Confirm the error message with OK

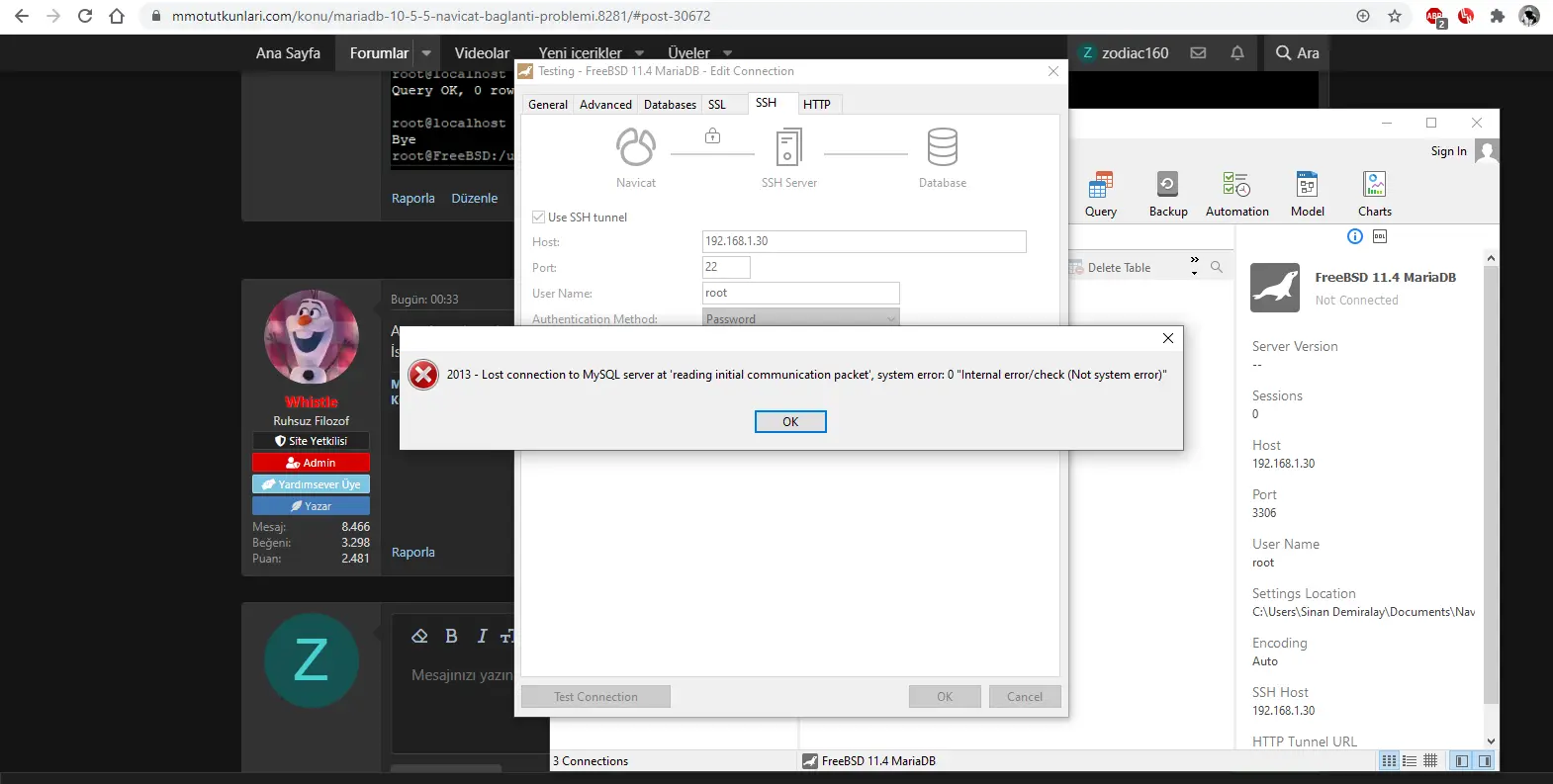790,421
